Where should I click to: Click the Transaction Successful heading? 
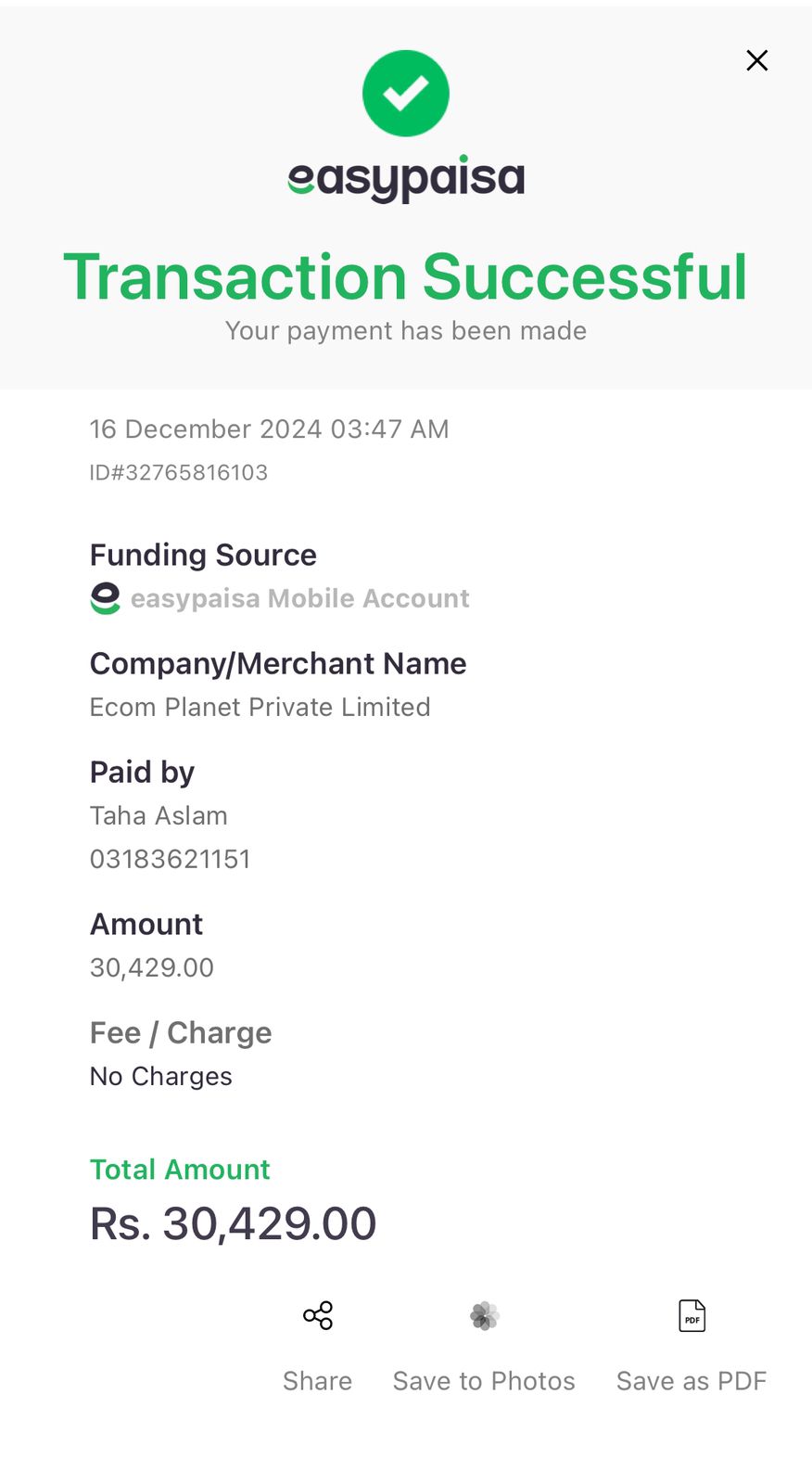tap(405, 277)
